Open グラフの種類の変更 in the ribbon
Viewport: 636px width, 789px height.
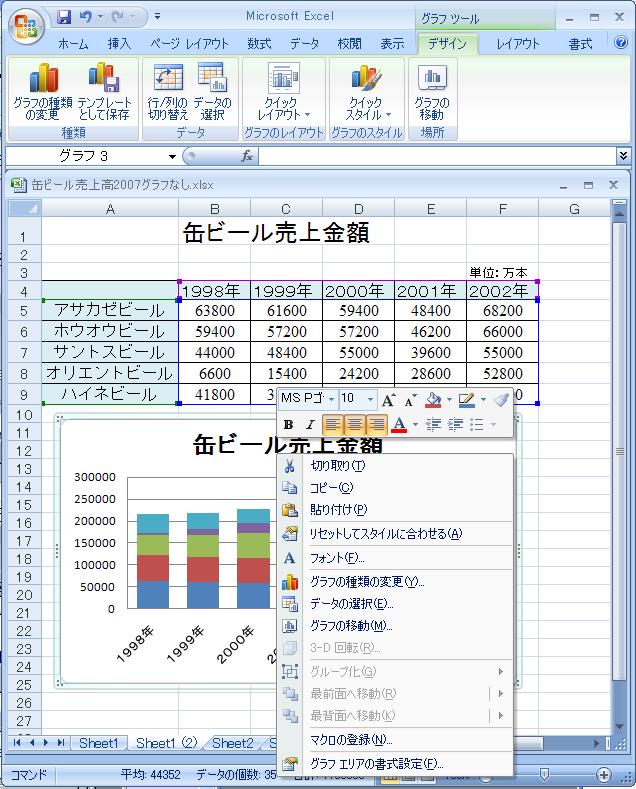pyautogui.click(x=43, y=91)
